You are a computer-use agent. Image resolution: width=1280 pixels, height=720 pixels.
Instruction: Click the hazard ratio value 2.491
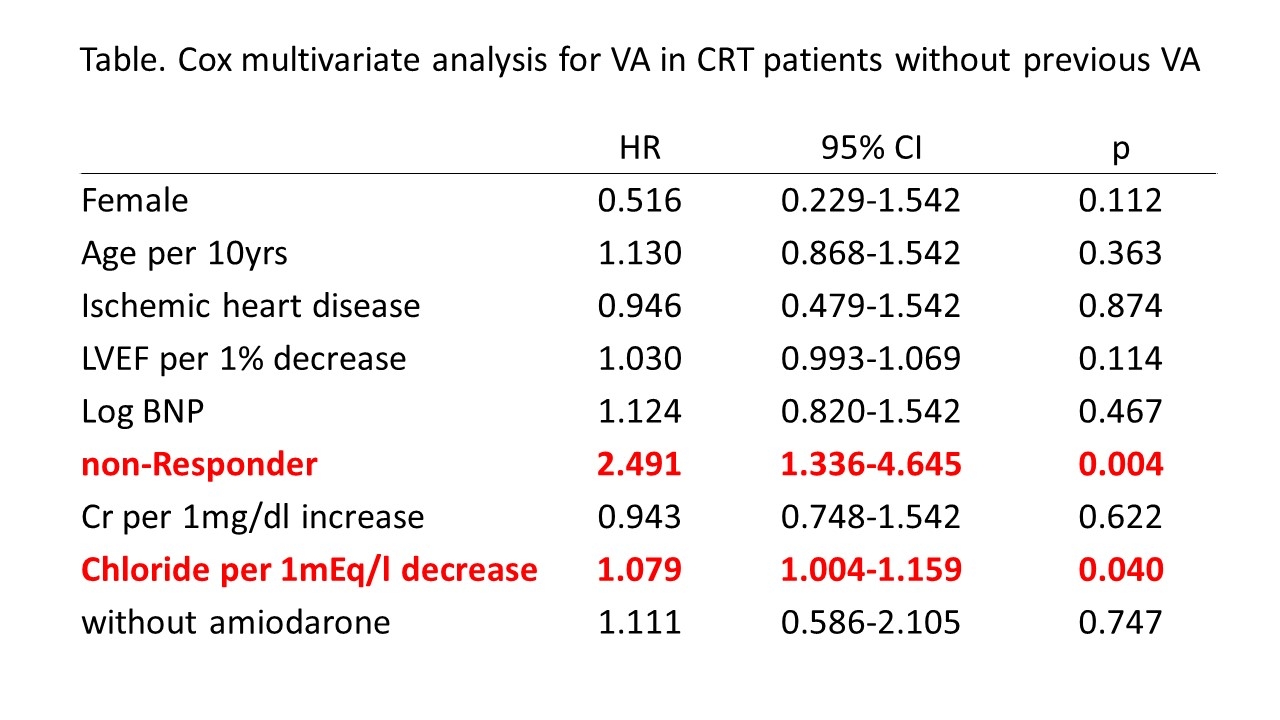640,464
